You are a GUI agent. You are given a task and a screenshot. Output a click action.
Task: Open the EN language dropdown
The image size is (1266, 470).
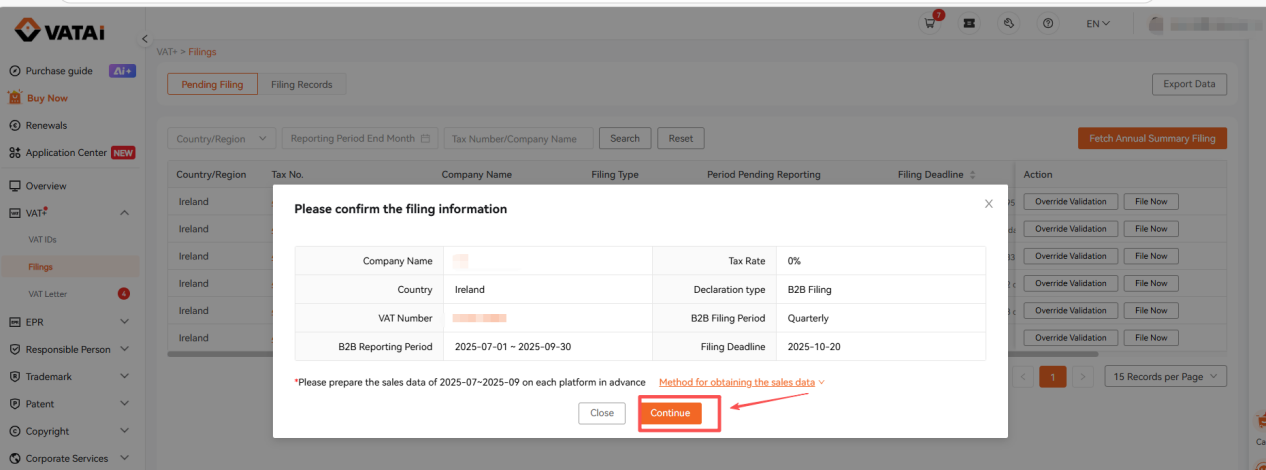pos(1098,24)
